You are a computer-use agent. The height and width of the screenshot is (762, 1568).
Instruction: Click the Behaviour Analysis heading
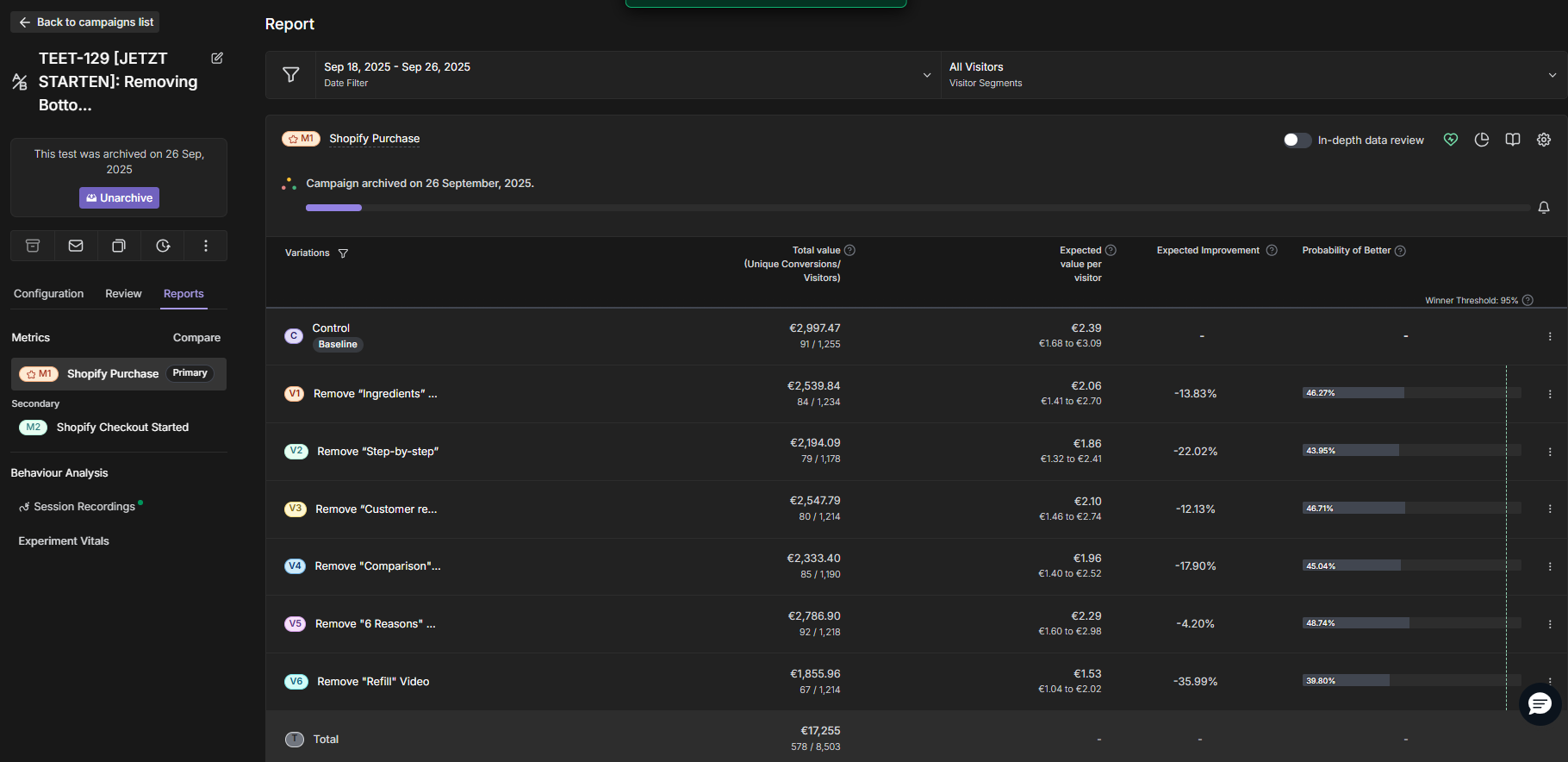(x=59, y=473)
